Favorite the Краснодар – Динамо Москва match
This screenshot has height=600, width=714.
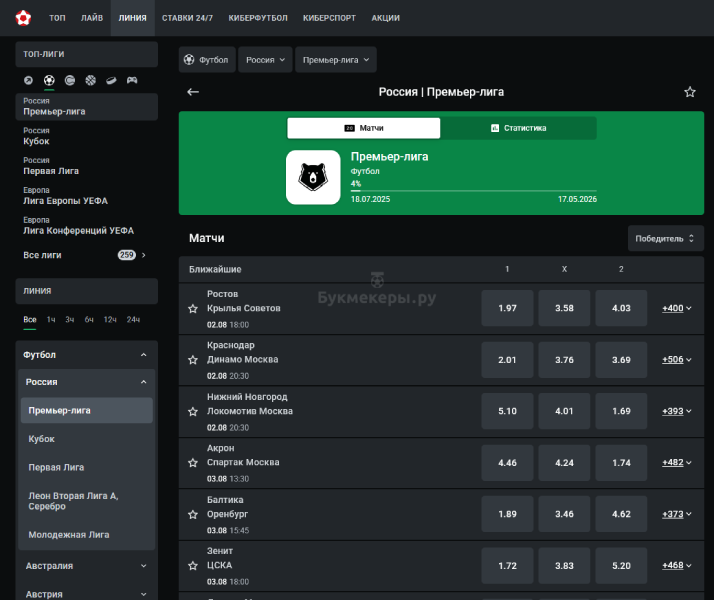click(x=193, y=360)
